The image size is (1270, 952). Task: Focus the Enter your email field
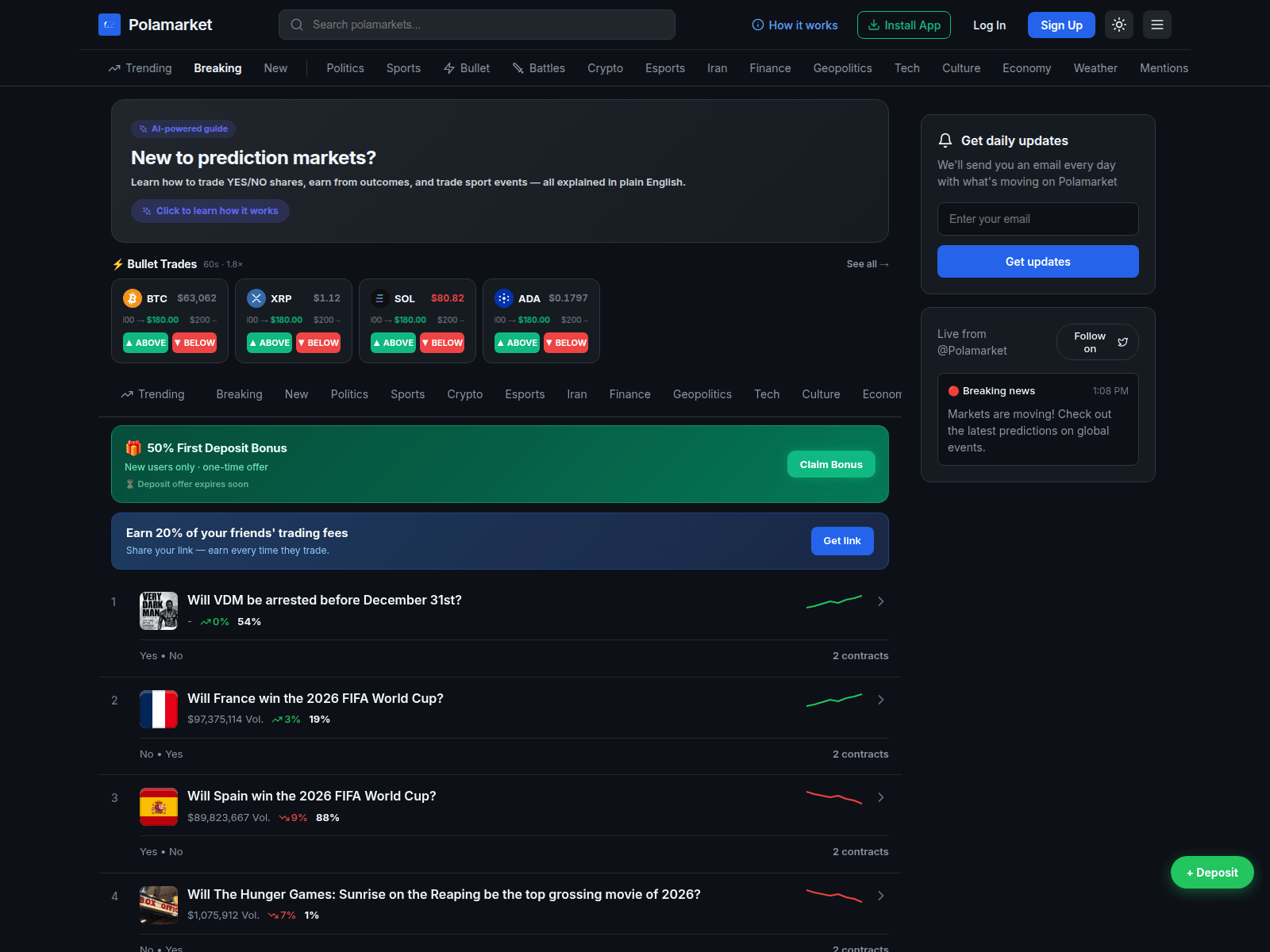[1038, 219]
